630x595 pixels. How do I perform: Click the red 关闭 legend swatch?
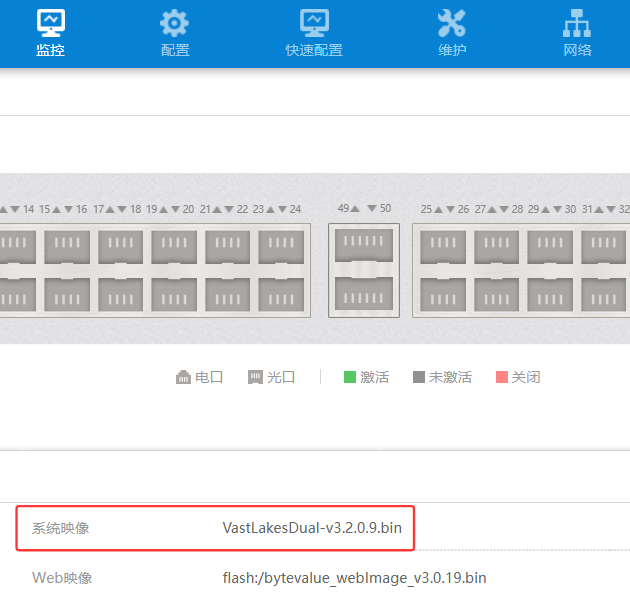tap(502, 377)
